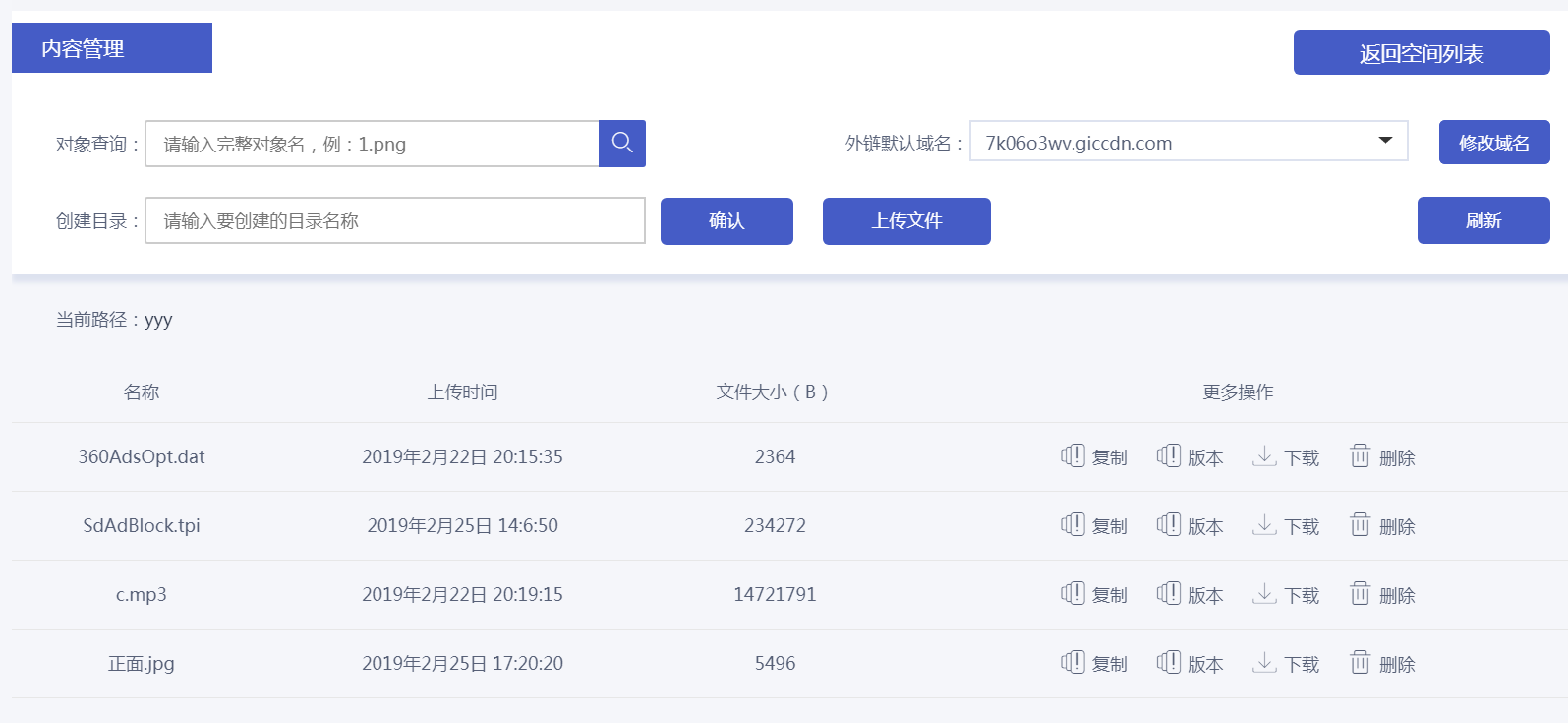The image size is (1568, 723).
Task: Click copy icon for 360AdsOpt.dat
Action: tap(1073, 455)
